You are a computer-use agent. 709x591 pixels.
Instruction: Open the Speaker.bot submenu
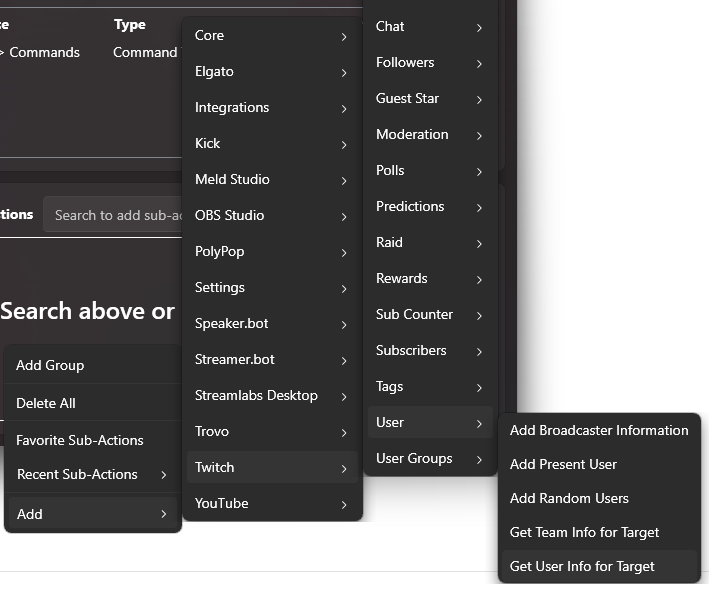pos(272,323)
